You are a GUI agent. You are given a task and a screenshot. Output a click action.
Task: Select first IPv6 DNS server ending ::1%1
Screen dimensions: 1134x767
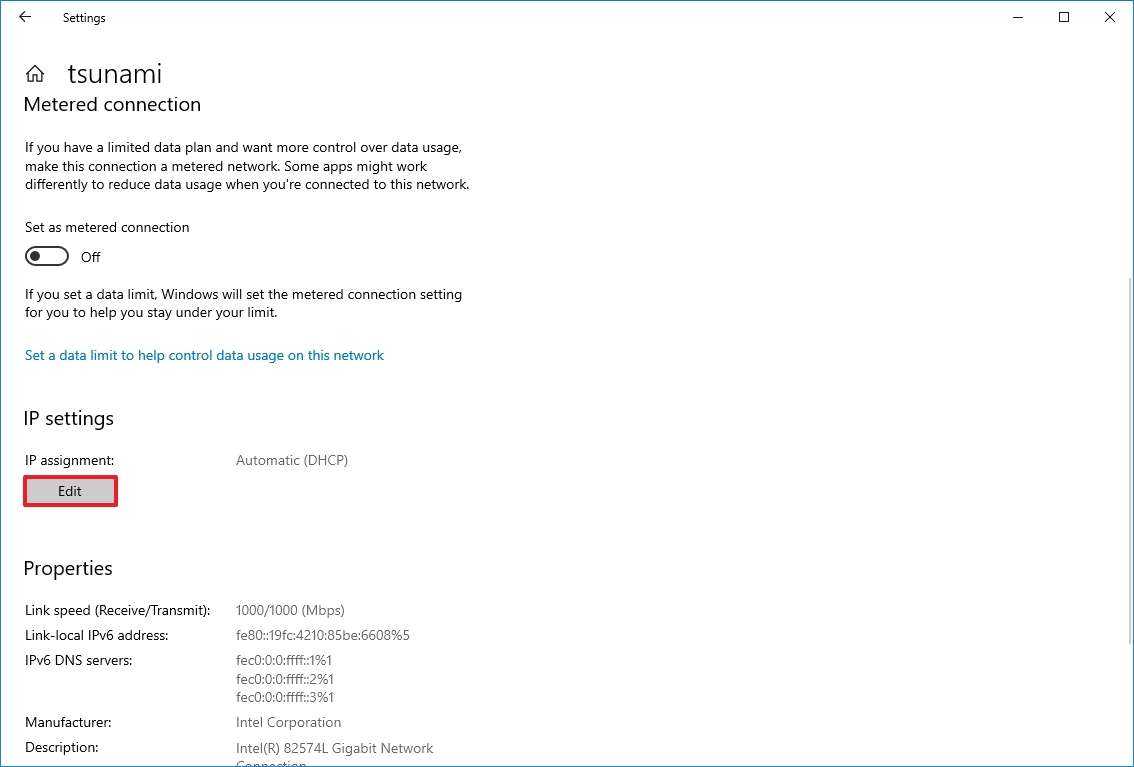(x=284, y=660)
